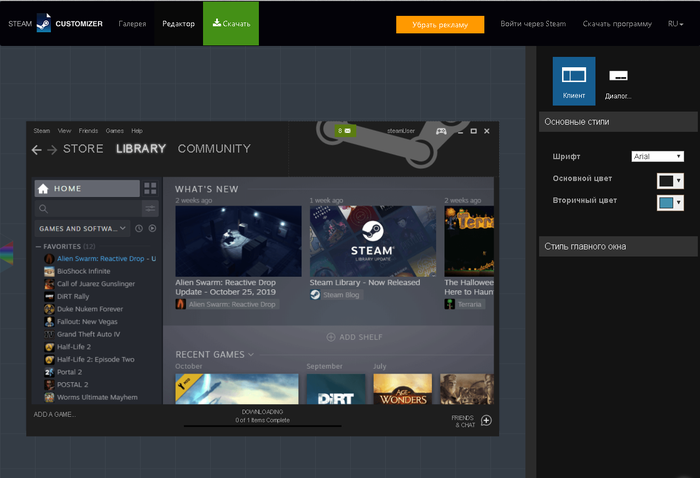Image resolution: width=700 pixels, height=478 pixels.
Task: Go to the STORE section in preview
Action: (83, 149)
